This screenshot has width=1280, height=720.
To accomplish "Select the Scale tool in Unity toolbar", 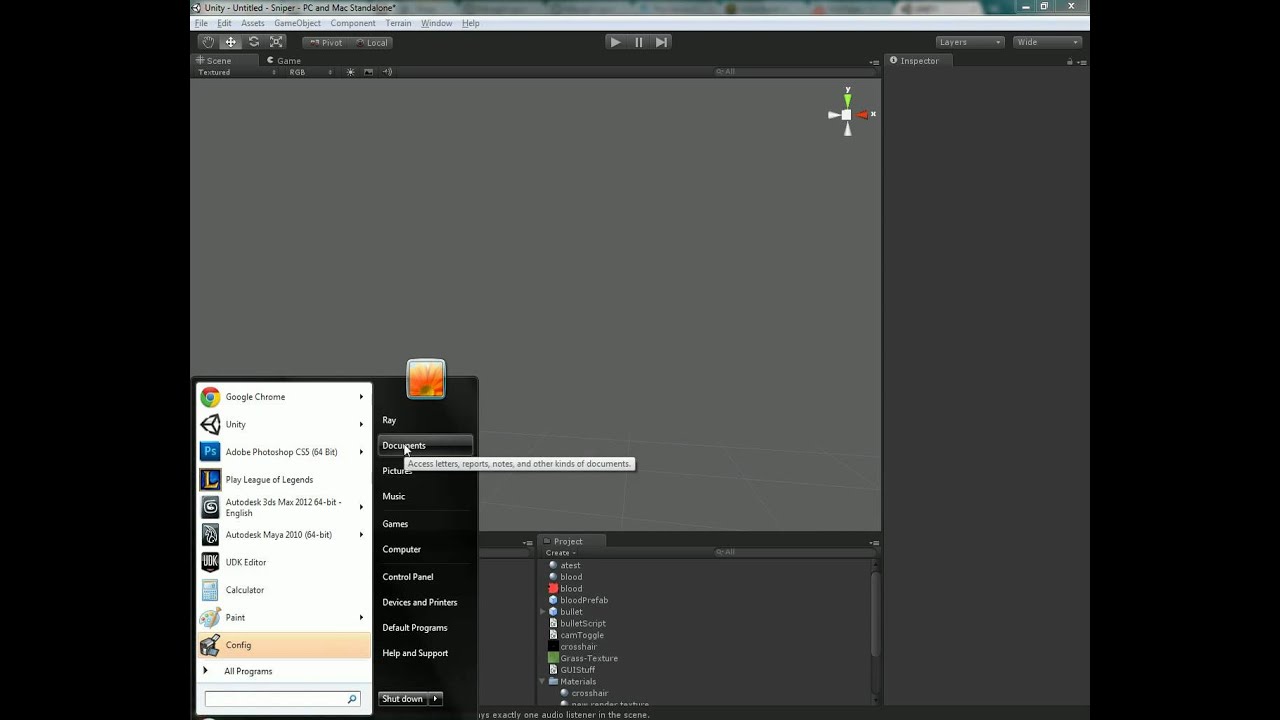I will coord(277,42).
